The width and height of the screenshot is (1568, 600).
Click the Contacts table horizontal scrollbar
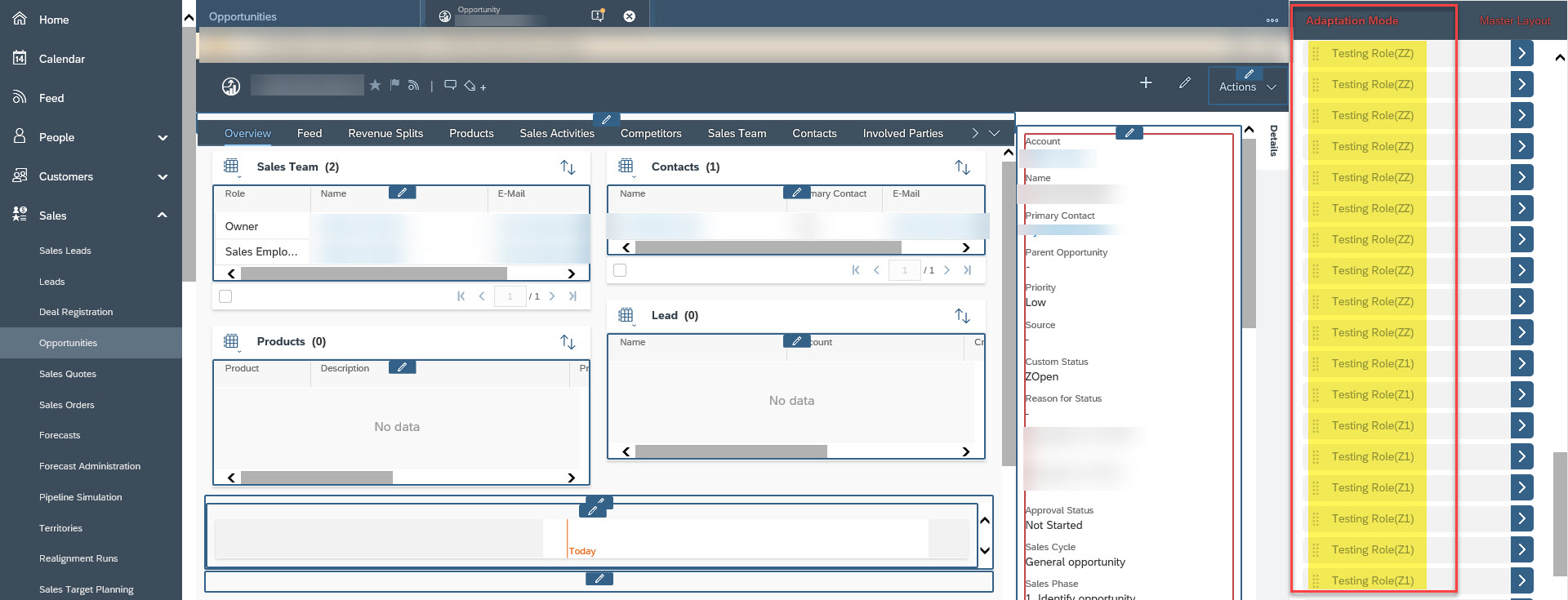(x=768, y=247)
